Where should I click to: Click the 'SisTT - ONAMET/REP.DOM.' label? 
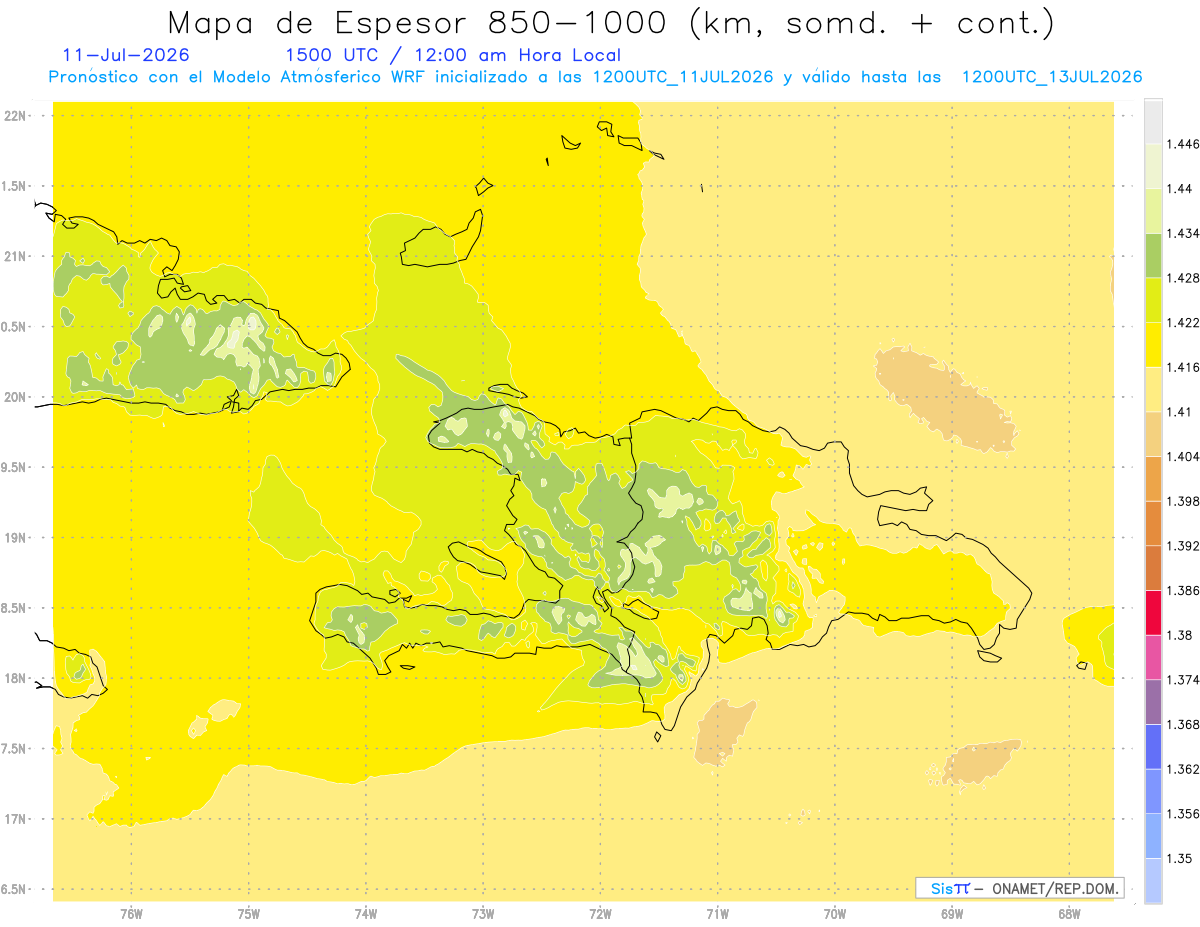(x=1020, y=888)
